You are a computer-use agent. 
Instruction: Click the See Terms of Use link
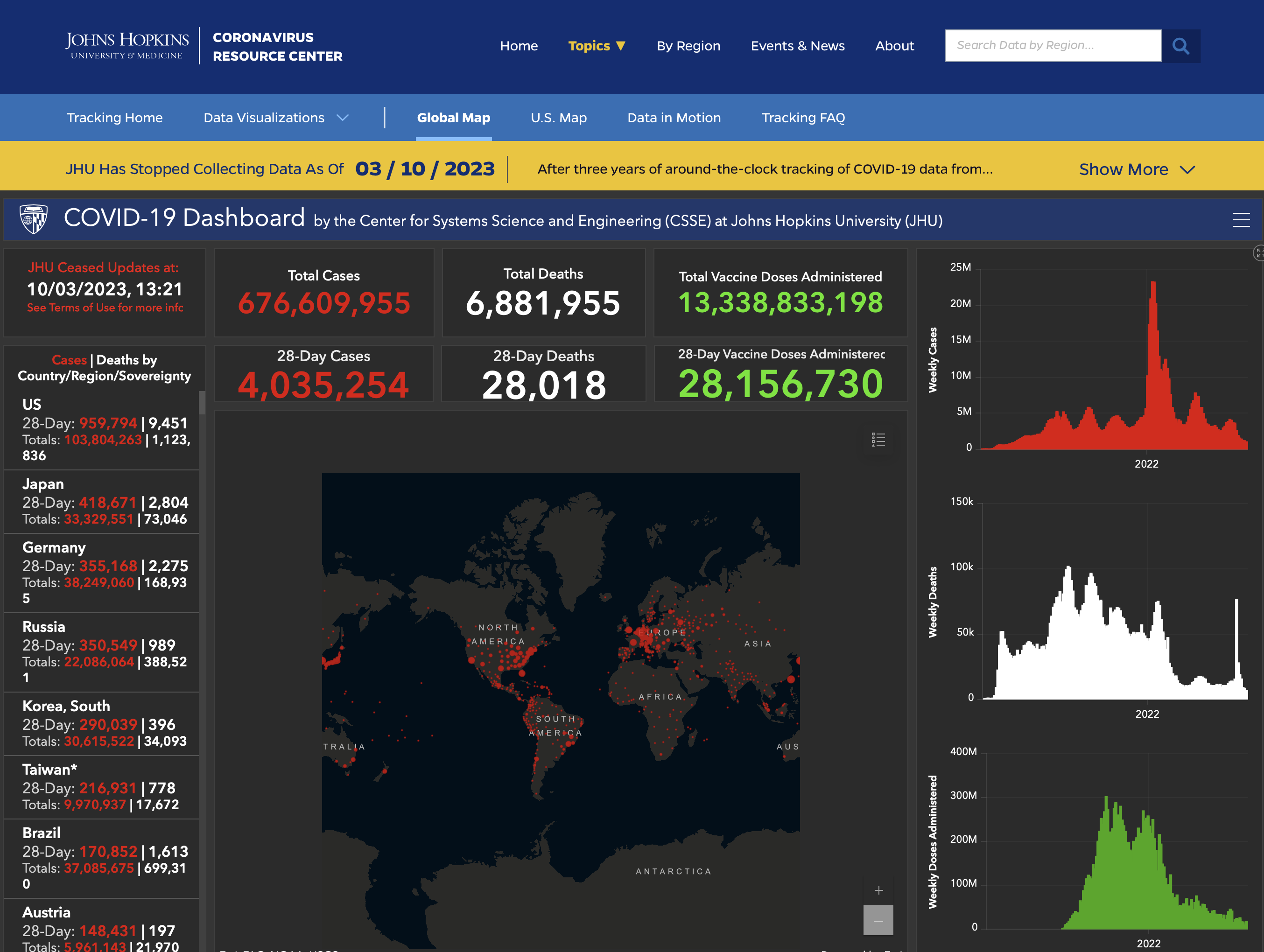[105, 308]
